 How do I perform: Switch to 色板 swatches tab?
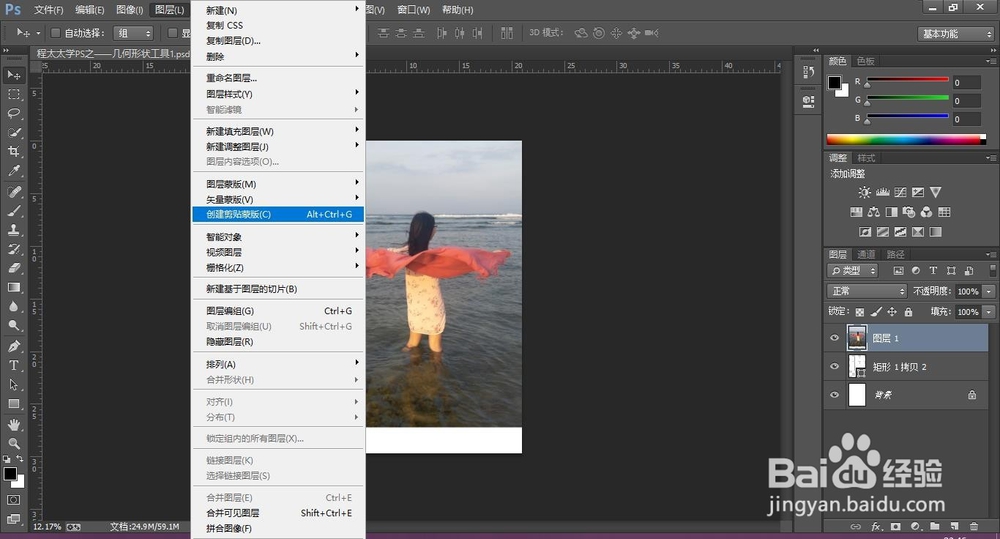(x=865, y=61)
